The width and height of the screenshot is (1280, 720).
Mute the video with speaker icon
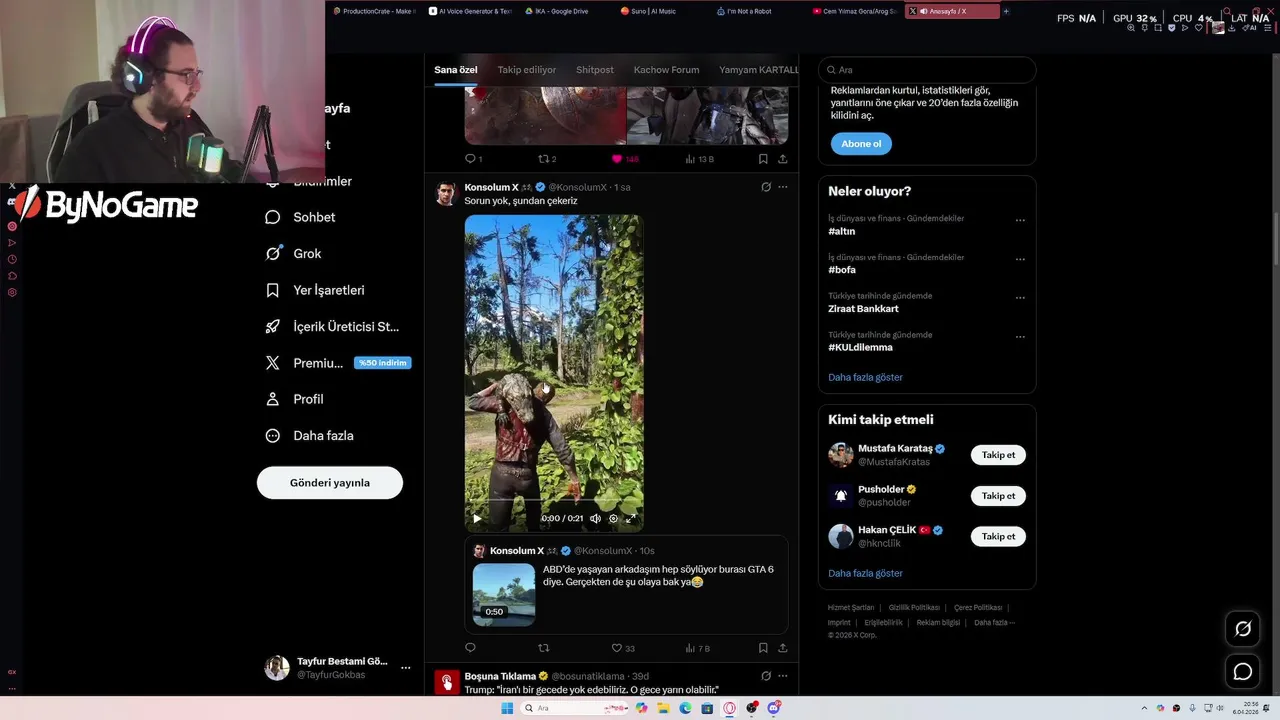point(595,518)
